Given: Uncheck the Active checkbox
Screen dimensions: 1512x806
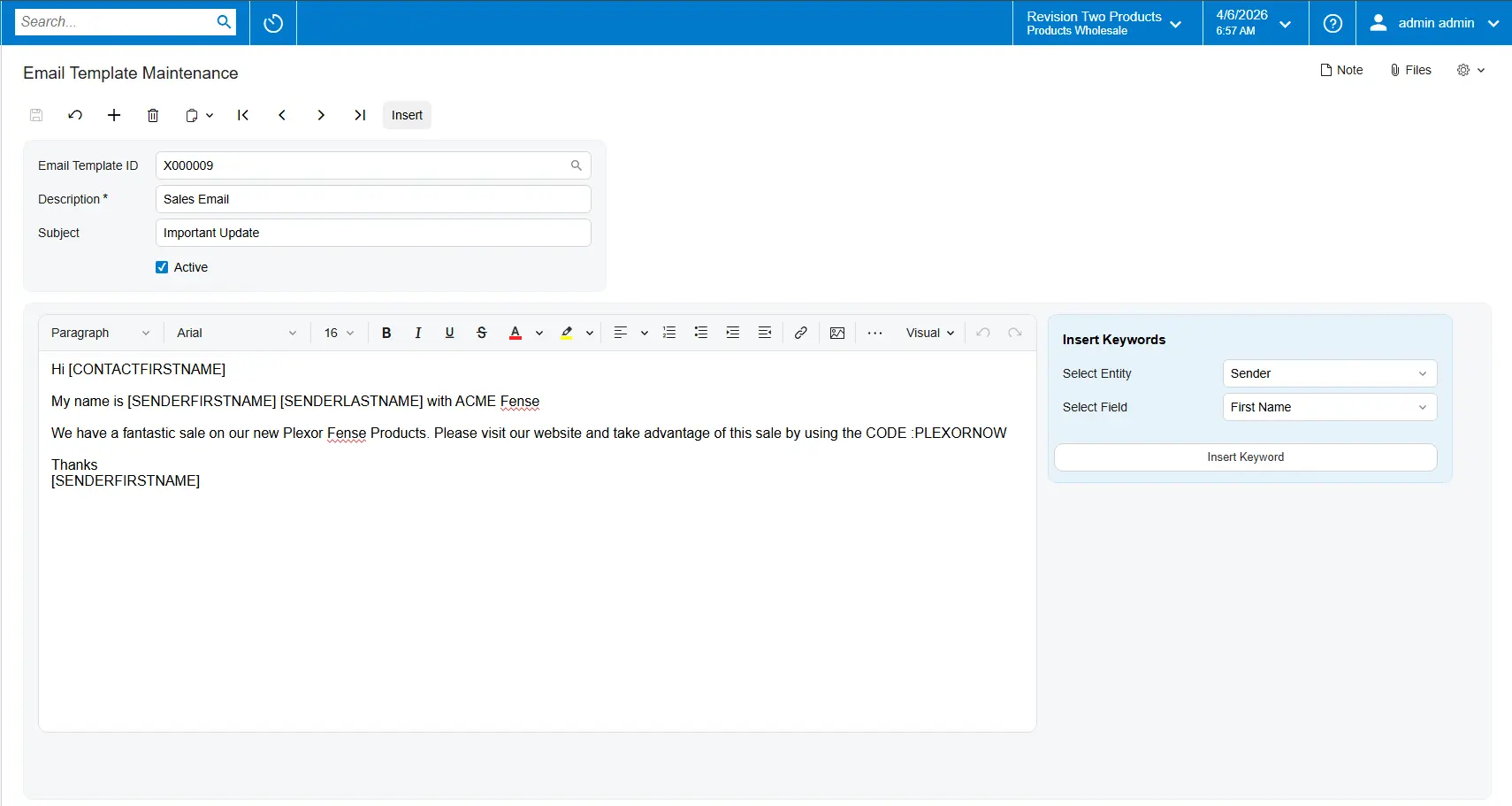Looking at the screenshot, I should pos(162,267).
